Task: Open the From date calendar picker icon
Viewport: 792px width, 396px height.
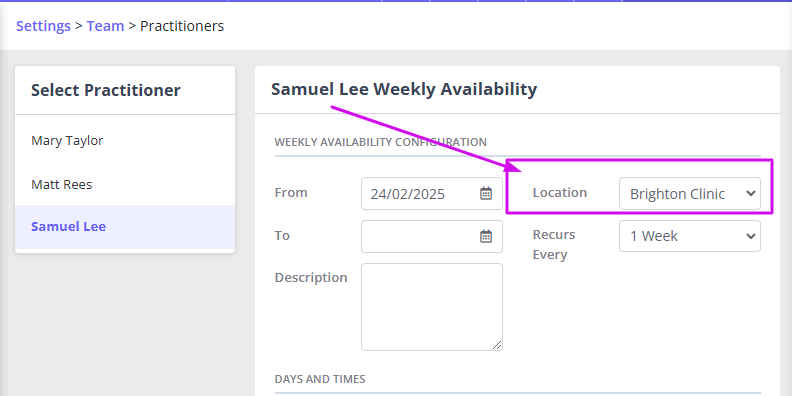Action: point(486,193)
